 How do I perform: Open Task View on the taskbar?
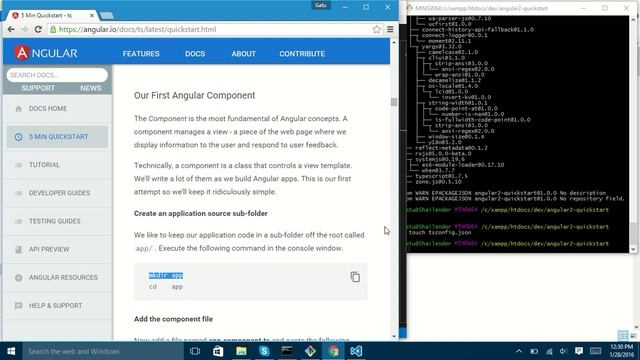click(x=195, y=351)
